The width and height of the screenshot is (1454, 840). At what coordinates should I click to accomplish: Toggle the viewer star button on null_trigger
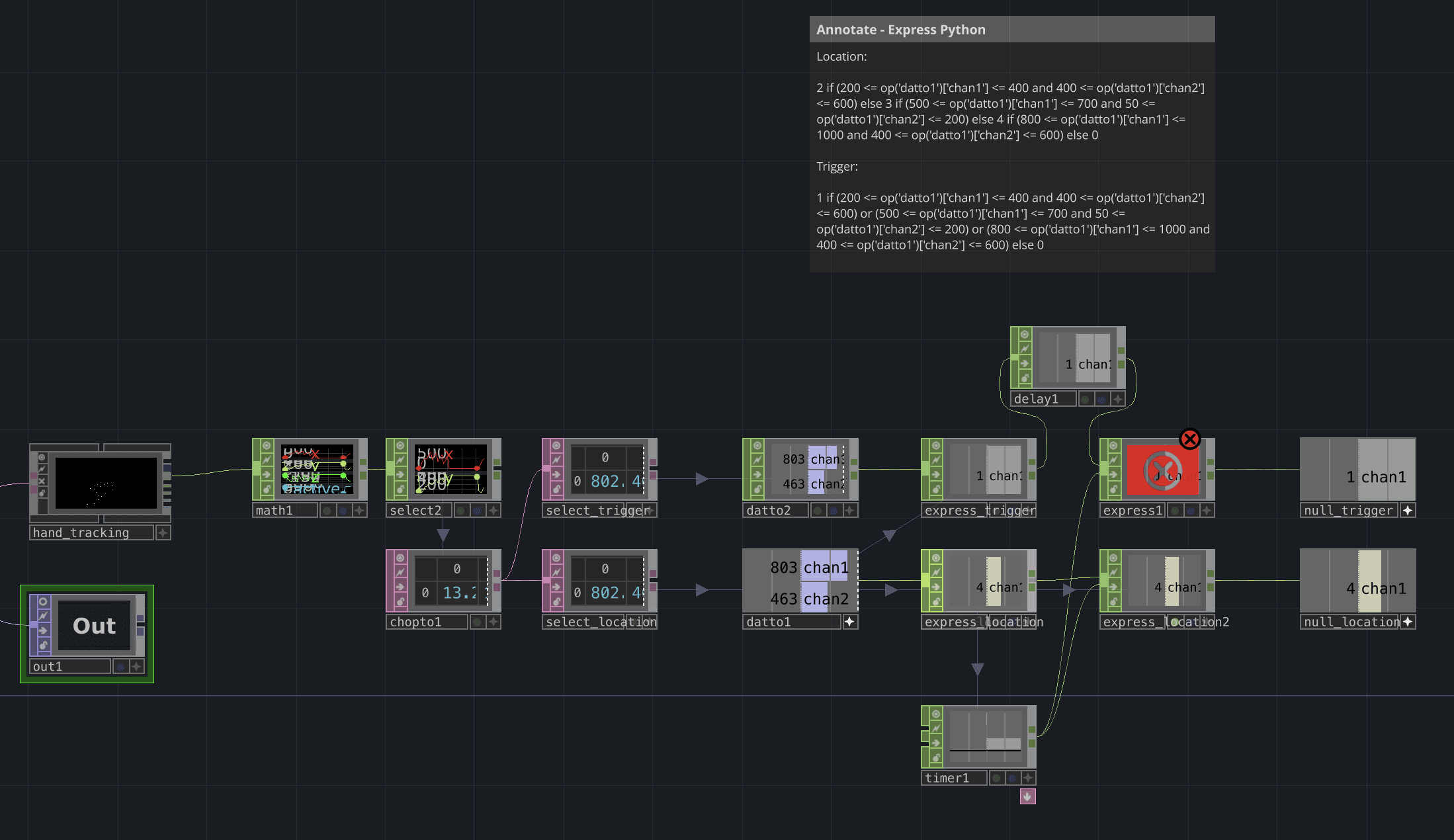point(1408,511)
